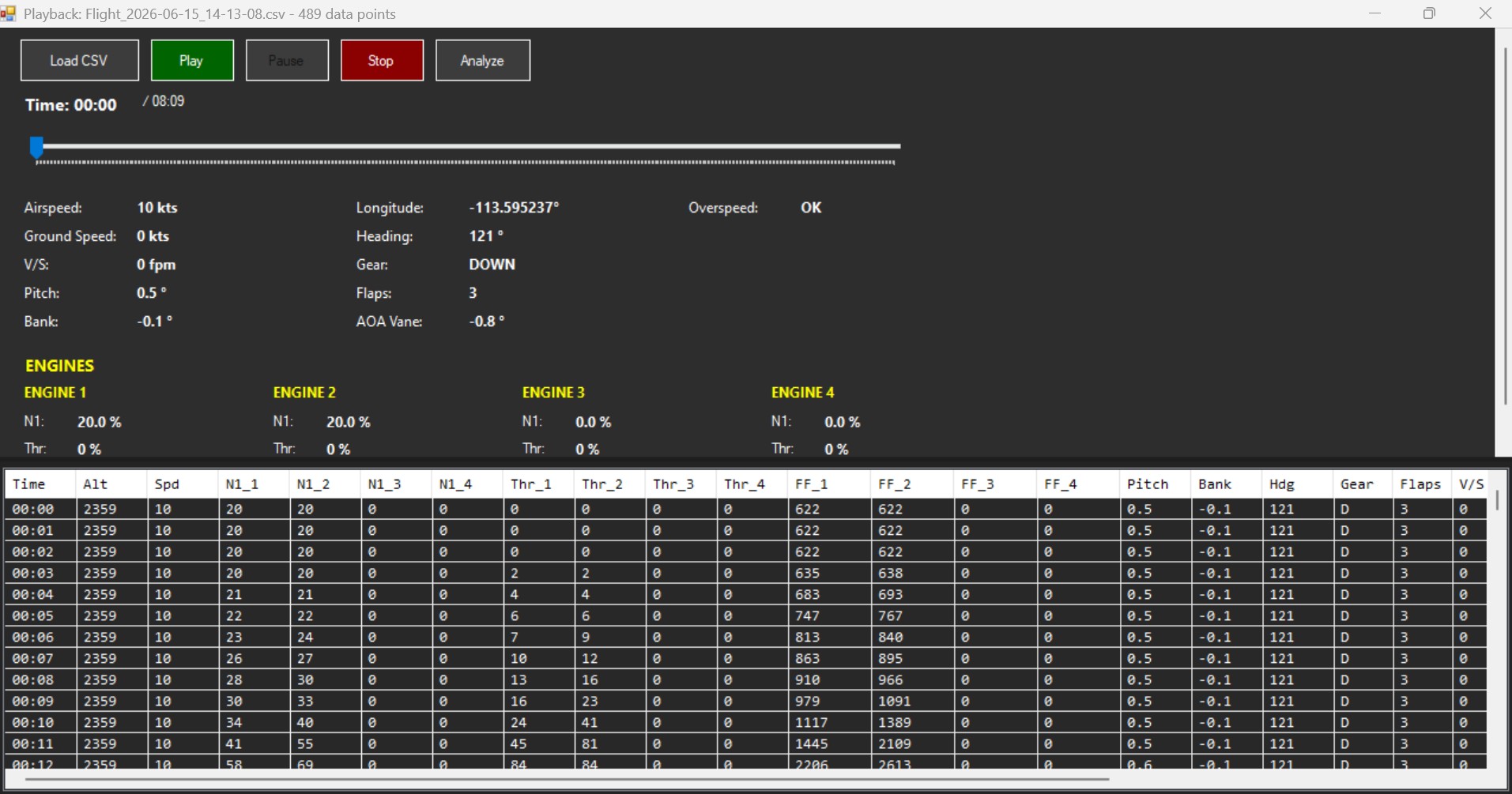Select the FF_2 column header
This screenshot has width=1512, height=794.
912,484
